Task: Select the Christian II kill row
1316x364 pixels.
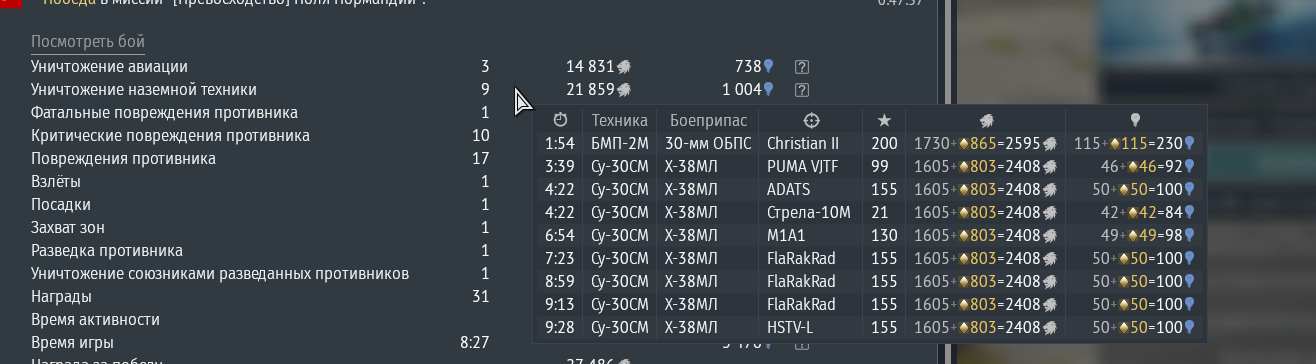Action: (x=869, y=143)
